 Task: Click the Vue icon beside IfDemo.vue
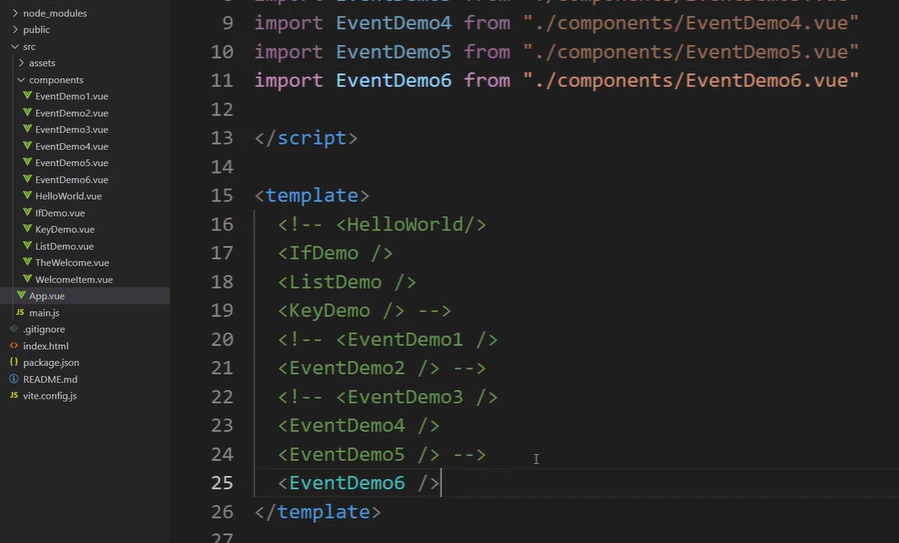(27, 212)
